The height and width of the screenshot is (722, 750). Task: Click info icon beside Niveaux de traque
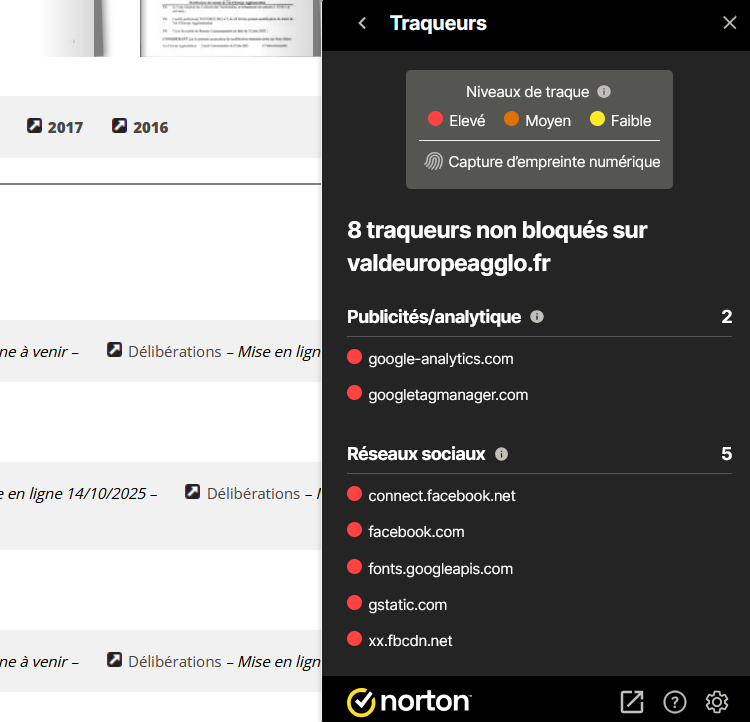pyautogui.click(x=604, y=91)
